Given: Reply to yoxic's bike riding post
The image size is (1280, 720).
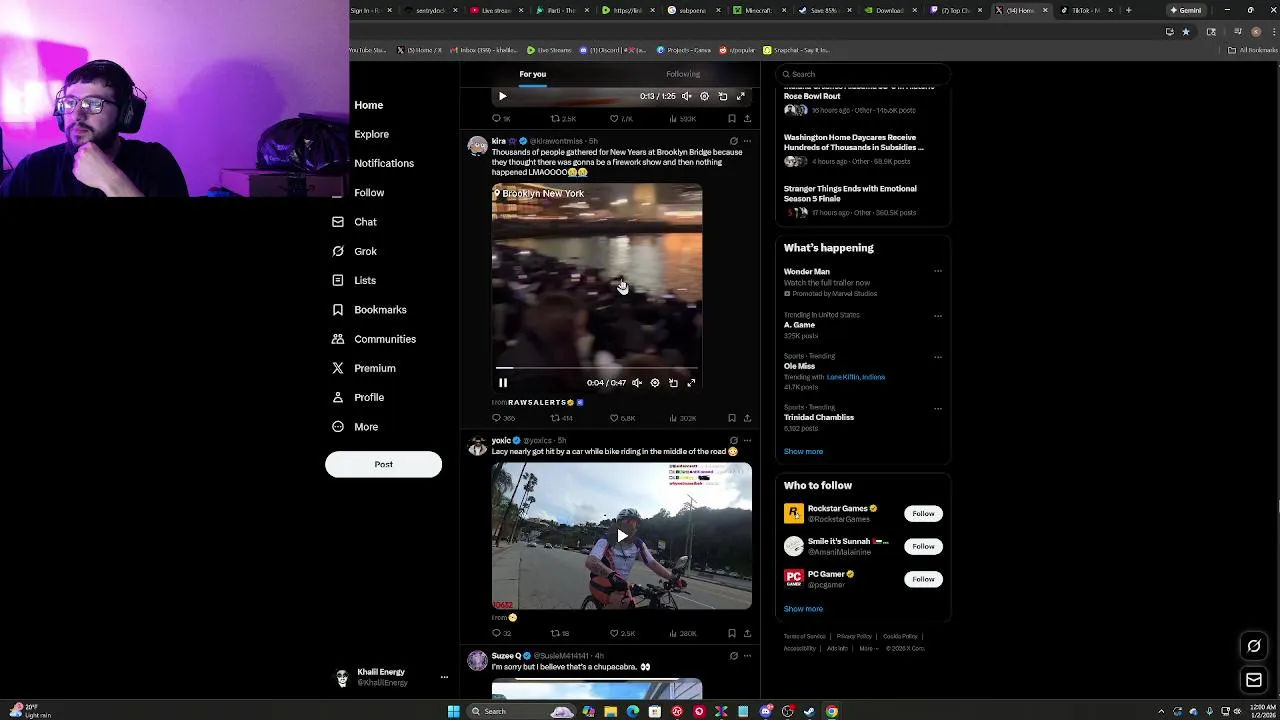Looking at the screenshot, I should click(502, 633).
